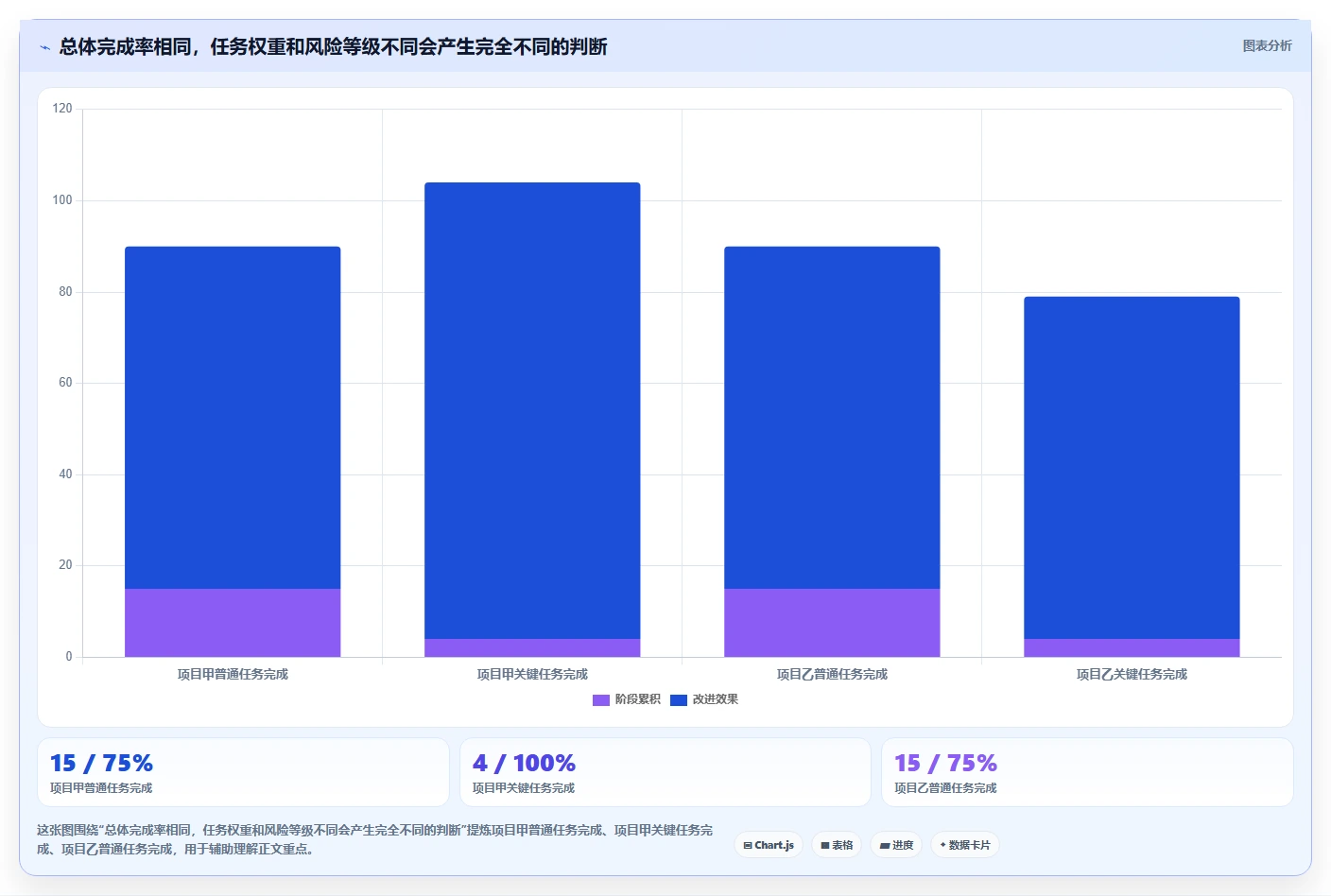Click the 120 y-axis tick label
1331x896 pixels.
pos(62,109)
